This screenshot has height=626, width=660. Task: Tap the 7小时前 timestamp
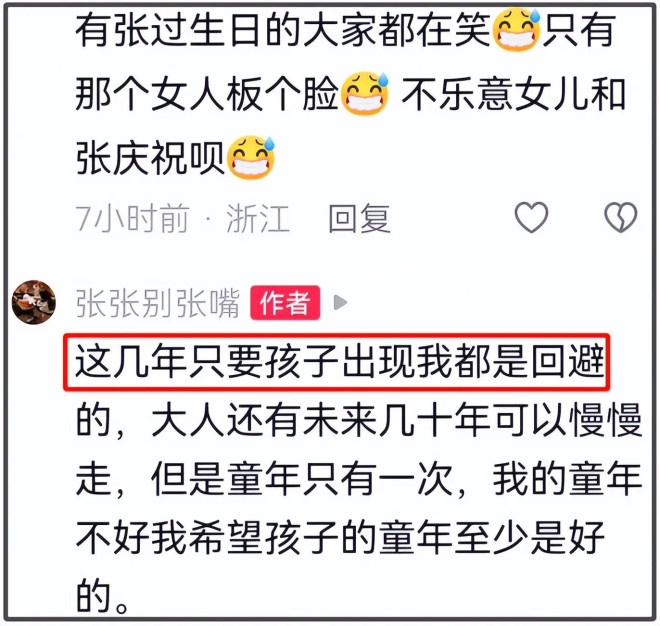133,218
